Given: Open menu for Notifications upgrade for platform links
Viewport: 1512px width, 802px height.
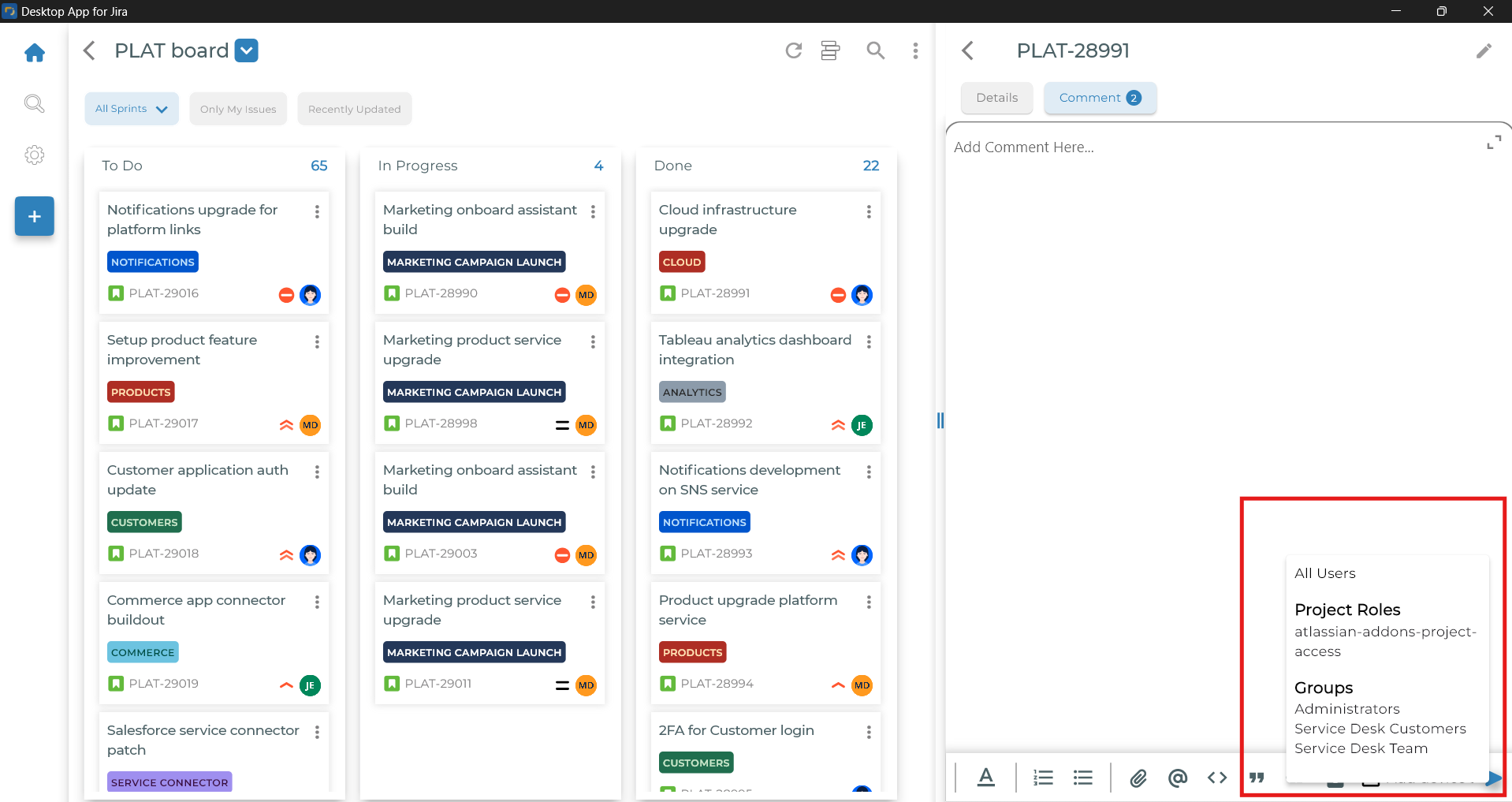Looking at the screenshot, I should point(317,211).
